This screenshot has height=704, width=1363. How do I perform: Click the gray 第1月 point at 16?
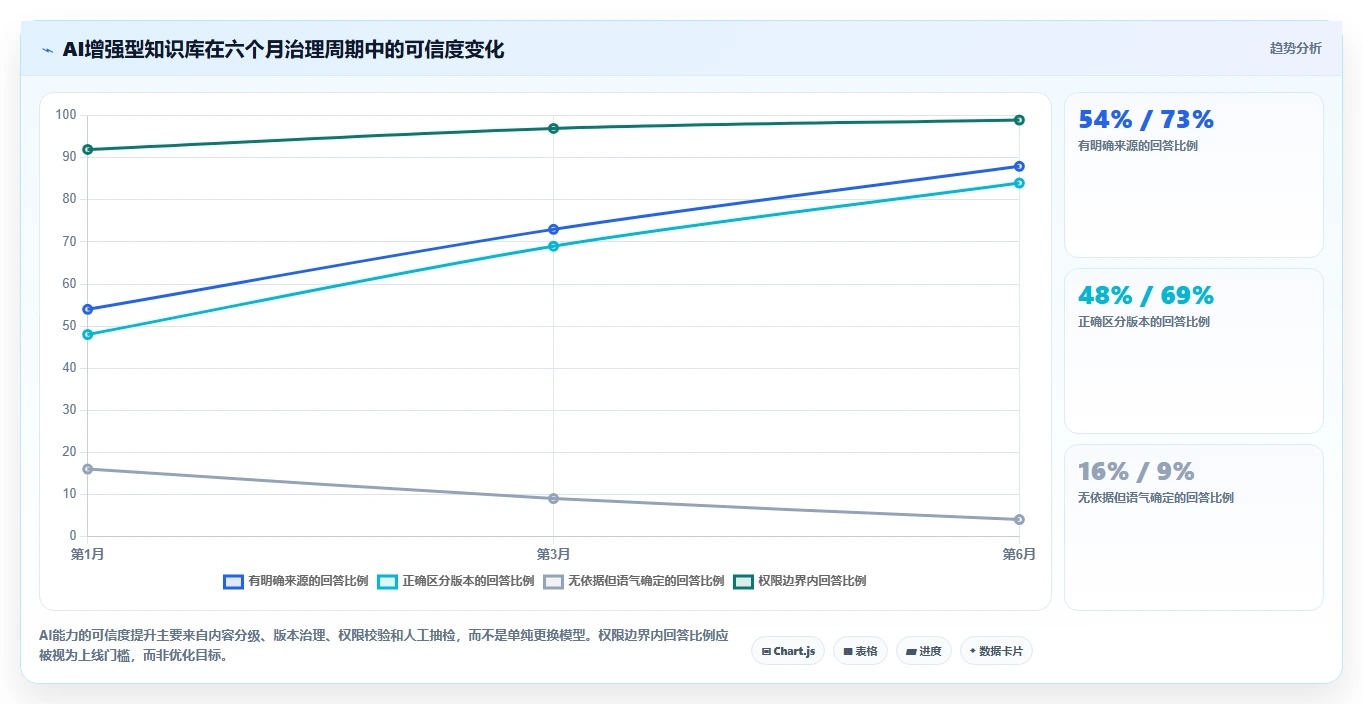[88, 469]
